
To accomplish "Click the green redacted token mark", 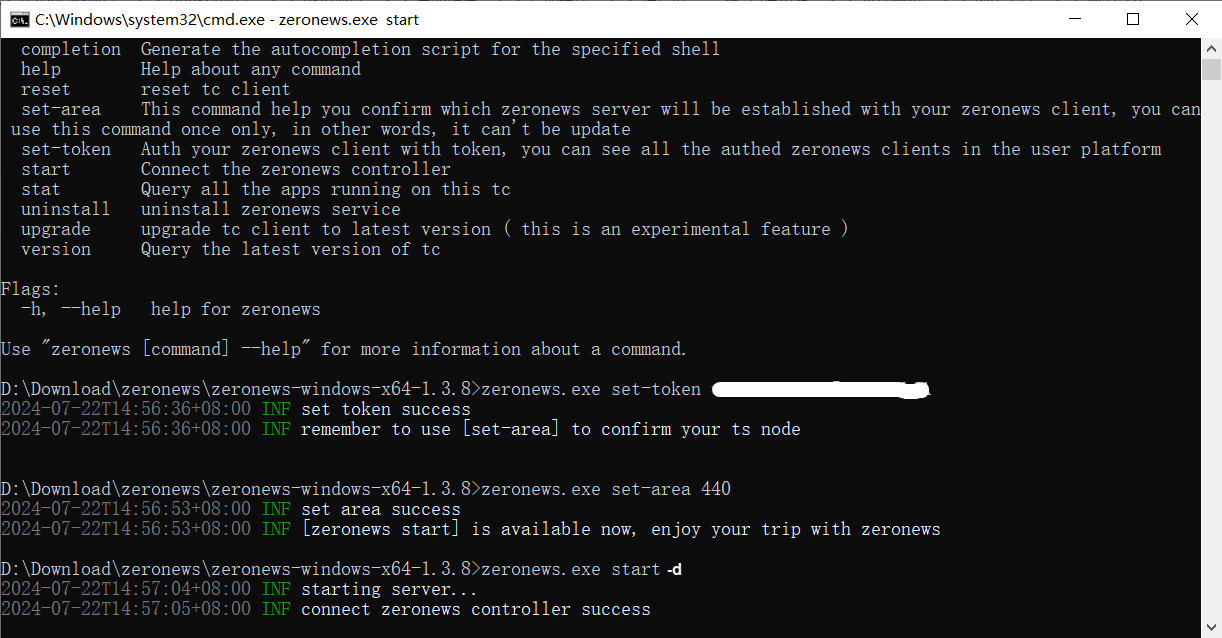I will click(820, 390).
